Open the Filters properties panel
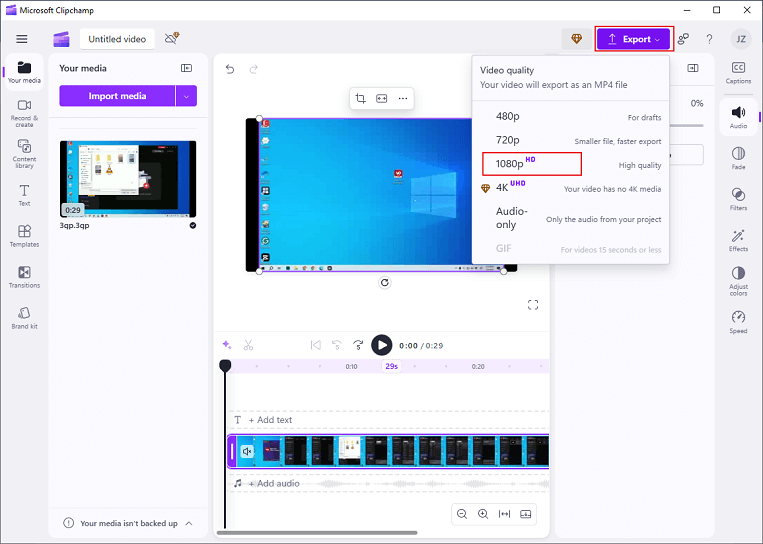The width and height of the screenshot is (763, 544). coord(738,199)
